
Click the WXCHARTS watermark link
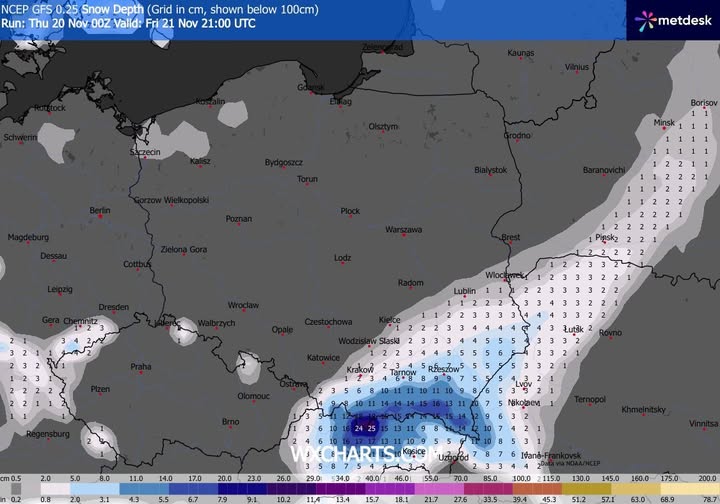[x=359, y=454]
